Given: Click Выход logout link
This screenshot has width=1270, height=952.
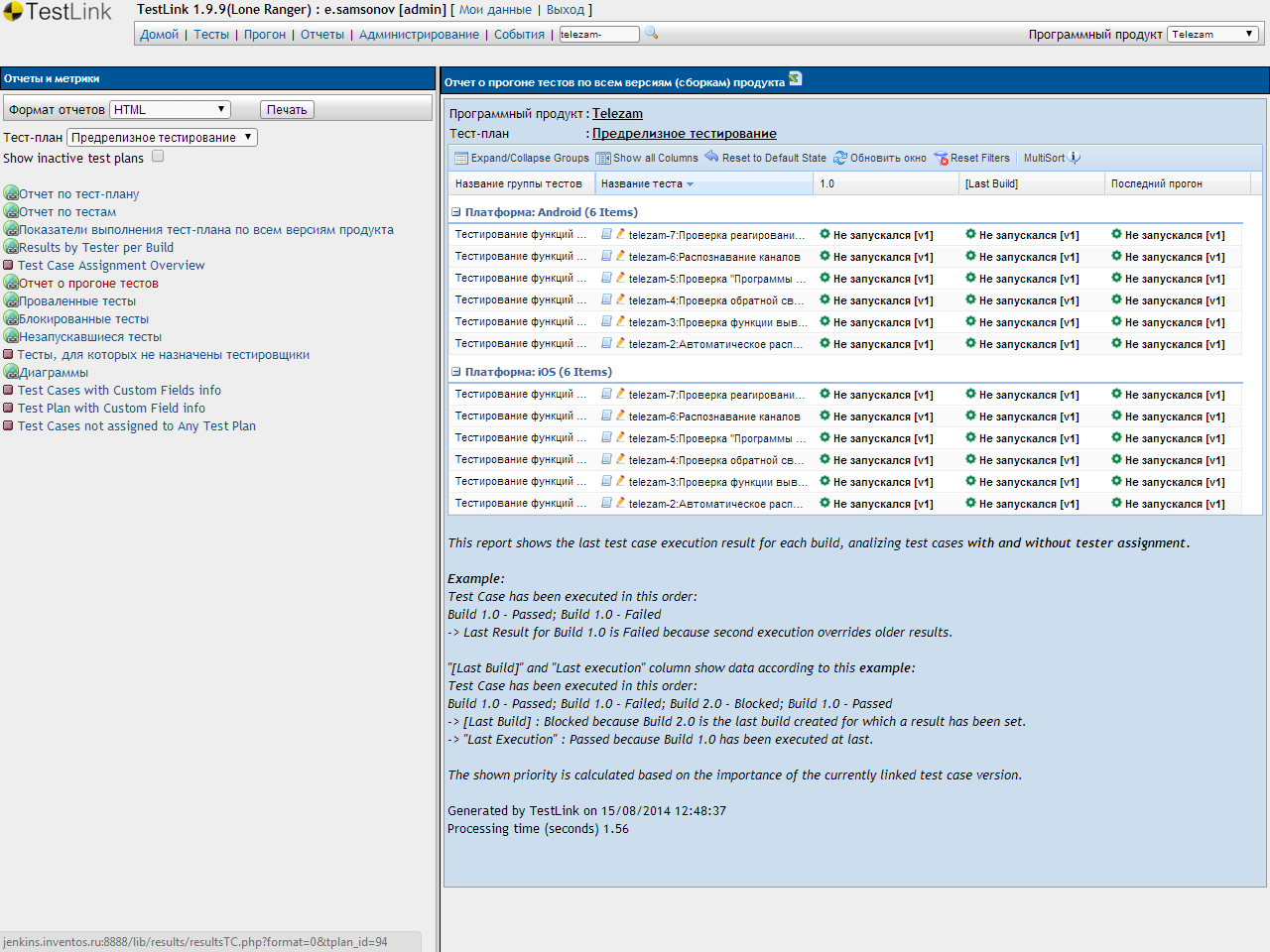Looking at the screenshot, I should 566,9.
